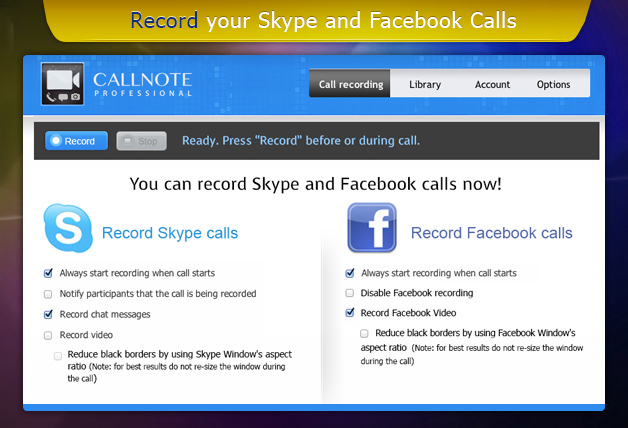Viewport: 628px width, 428px height.
Task: Click the grayed Stop button
Action: click(141, 141)
